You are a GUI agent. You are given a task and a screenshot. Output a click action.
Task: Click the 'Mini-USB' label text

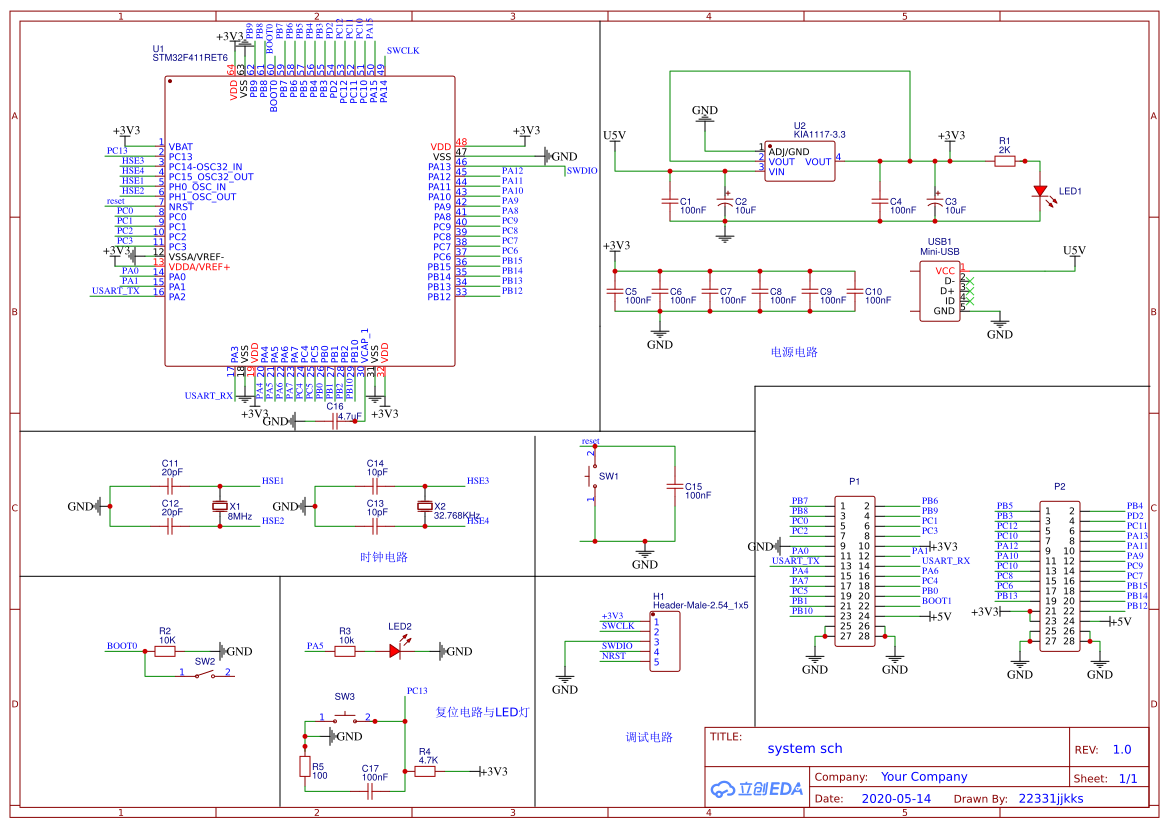[x=939, y=252]
